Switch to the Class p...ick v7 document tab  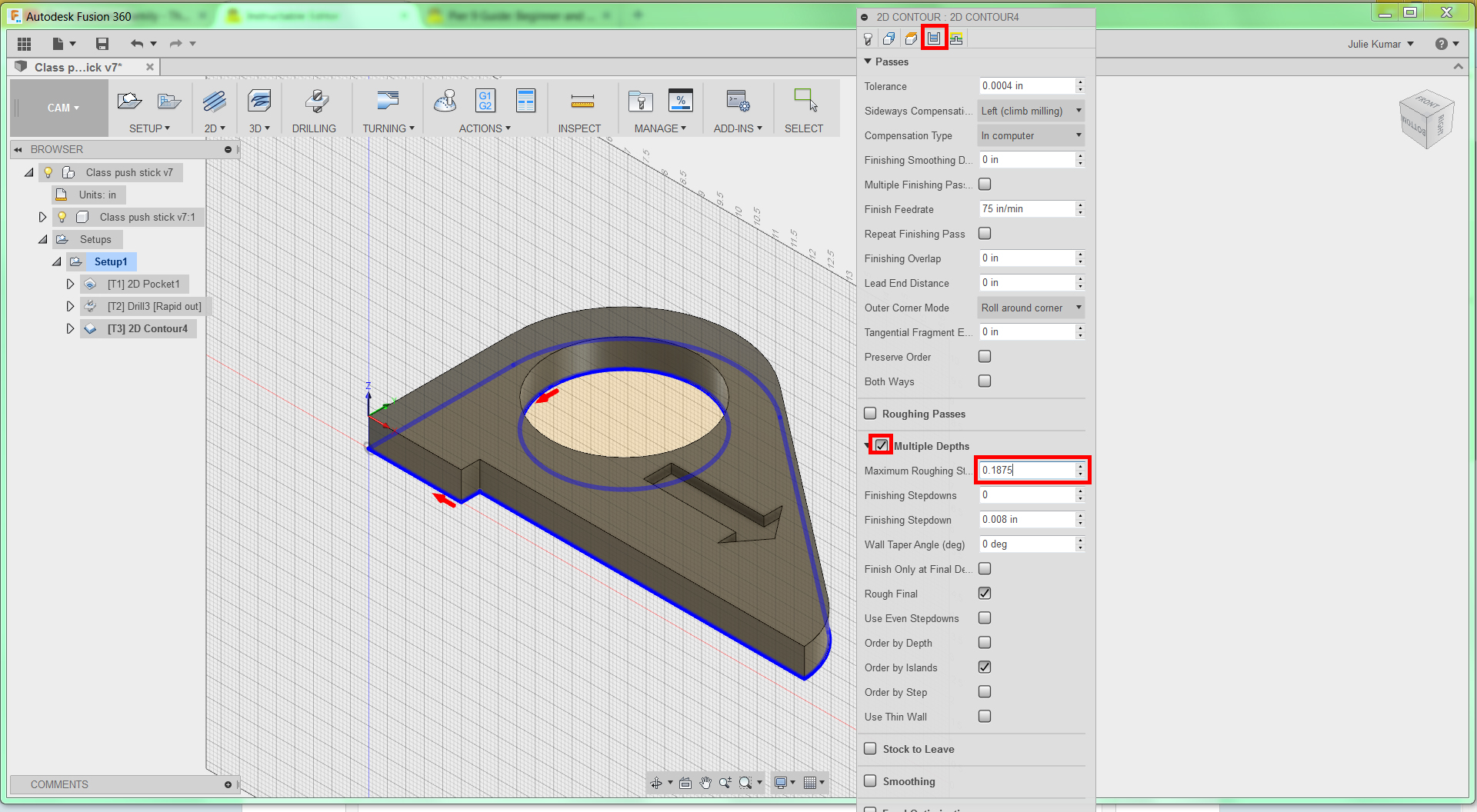pos(78,68)
